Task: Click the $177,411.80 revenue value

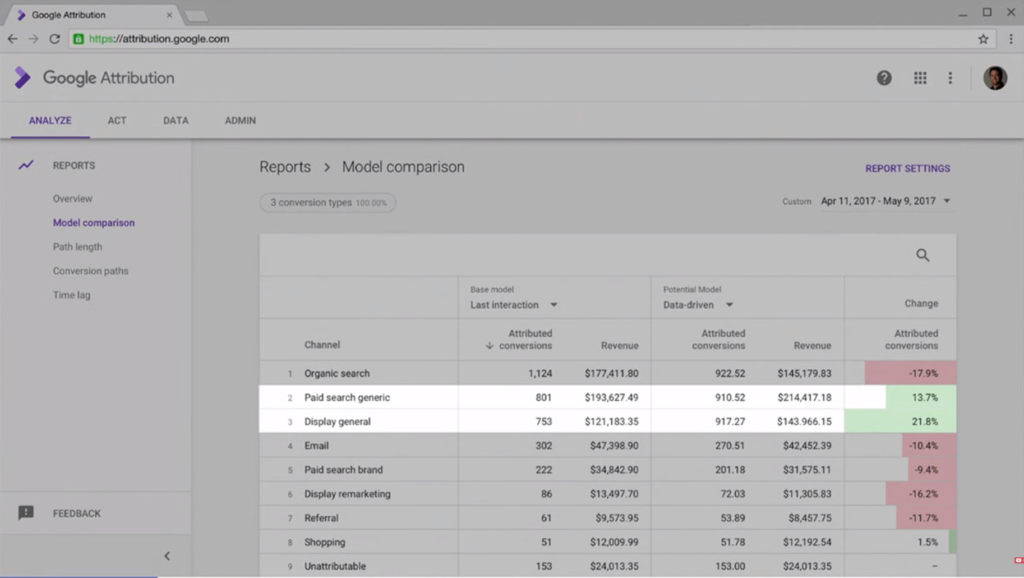Action: pos(611,374)
